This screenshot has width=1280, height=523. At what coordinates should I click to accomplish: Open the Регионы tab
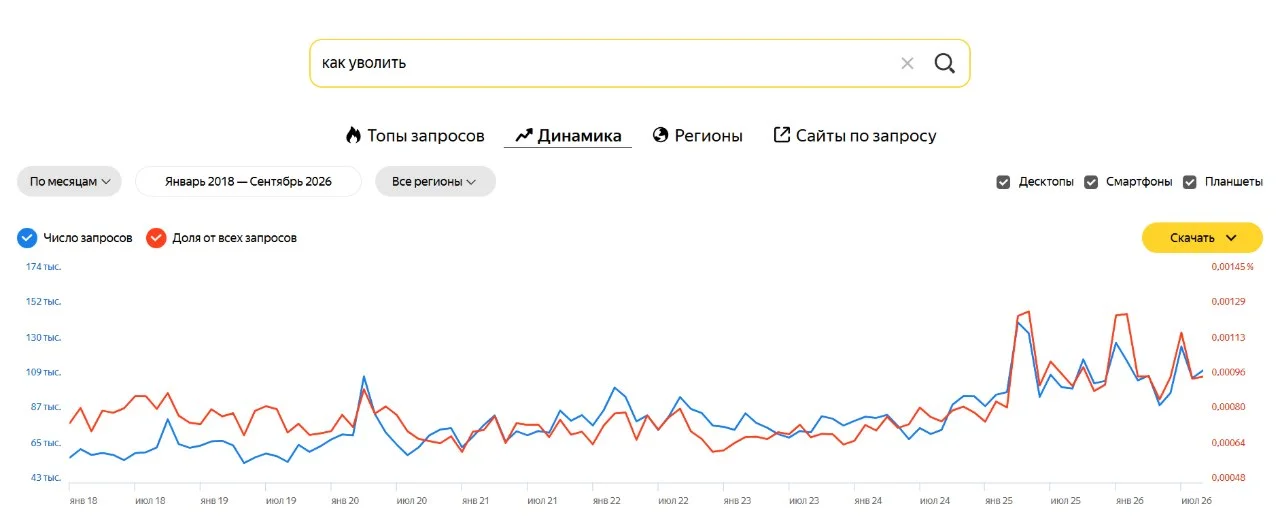(x=697, y=135)
